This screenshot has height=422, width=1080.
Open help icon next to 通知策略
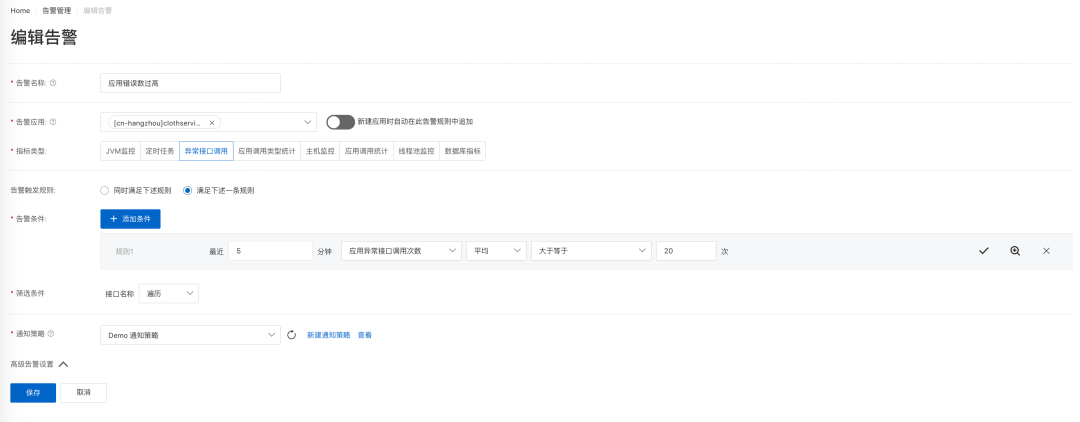(51, 334)
